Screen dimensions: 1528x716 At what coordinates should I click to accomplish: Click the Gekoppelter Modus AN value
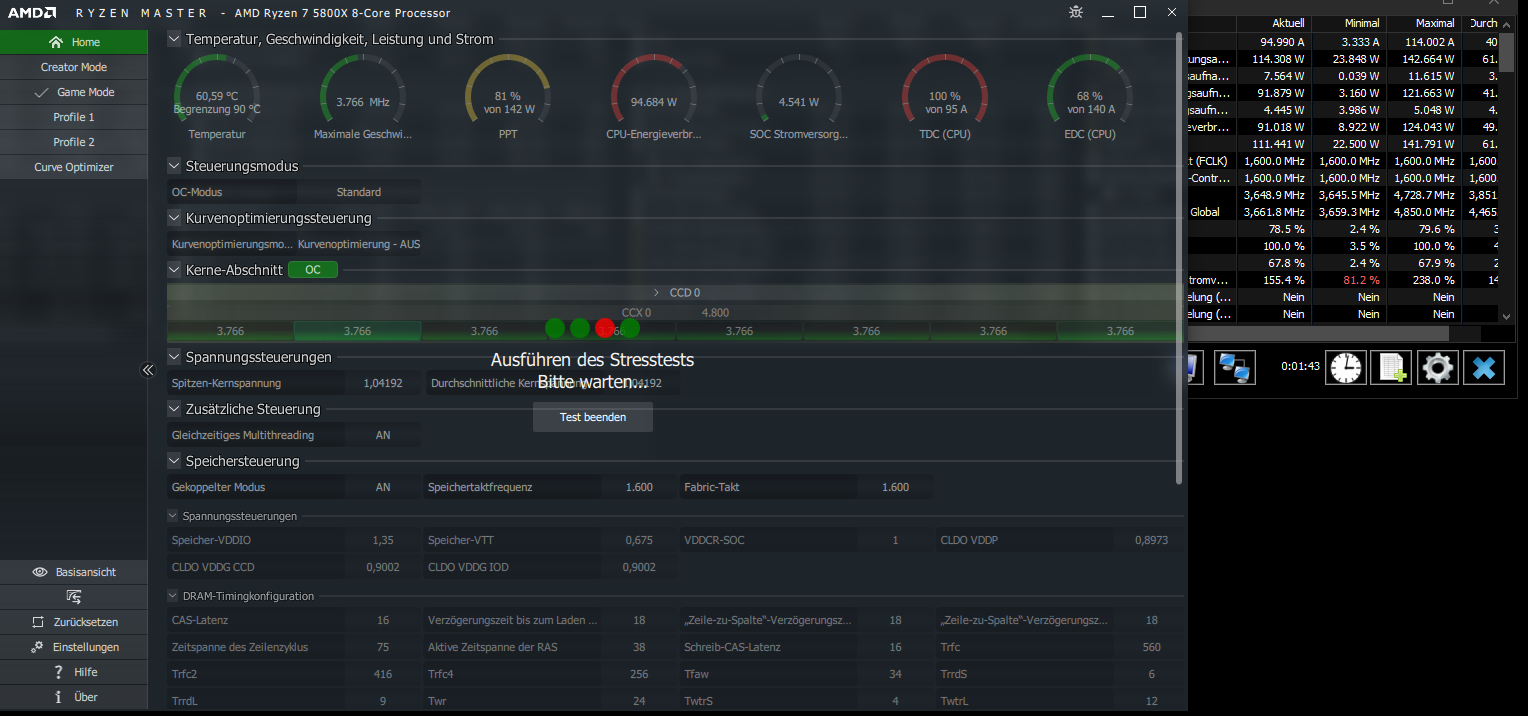(383, 487)
